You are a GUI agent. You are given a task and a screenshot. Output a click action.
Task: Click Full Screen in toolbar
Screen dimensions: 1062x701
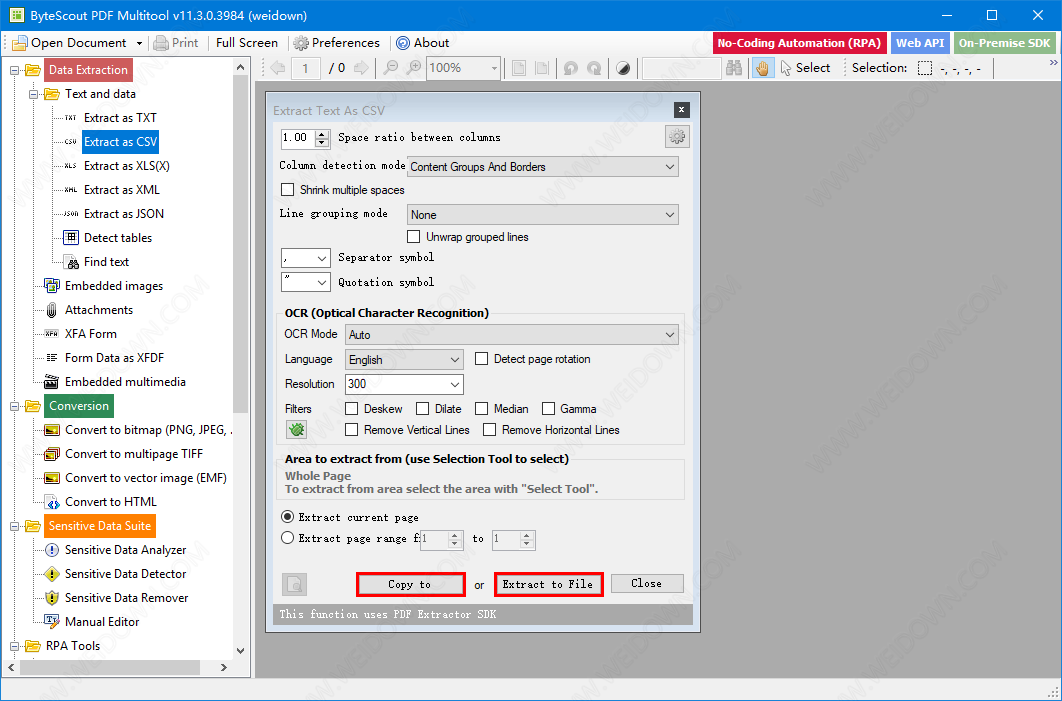click(247, 43)
